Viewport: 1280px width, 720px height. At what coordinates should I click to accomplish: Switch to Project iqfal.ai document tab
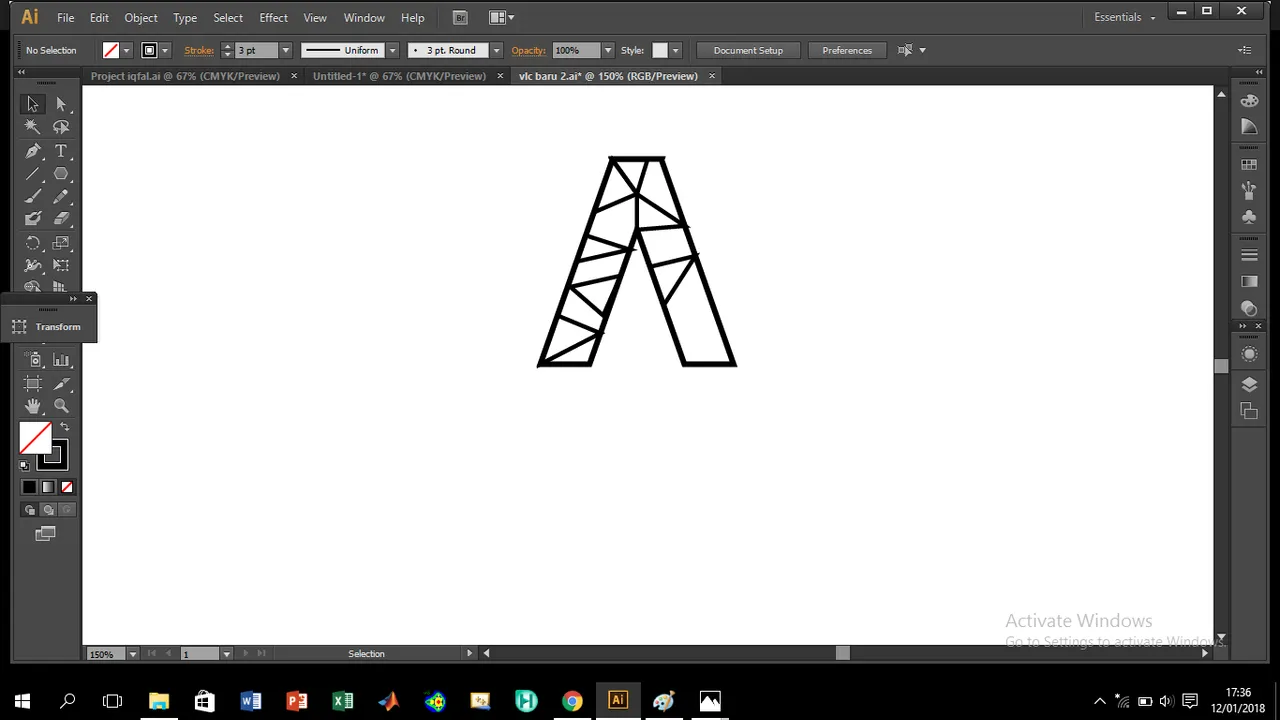[185, 76]
